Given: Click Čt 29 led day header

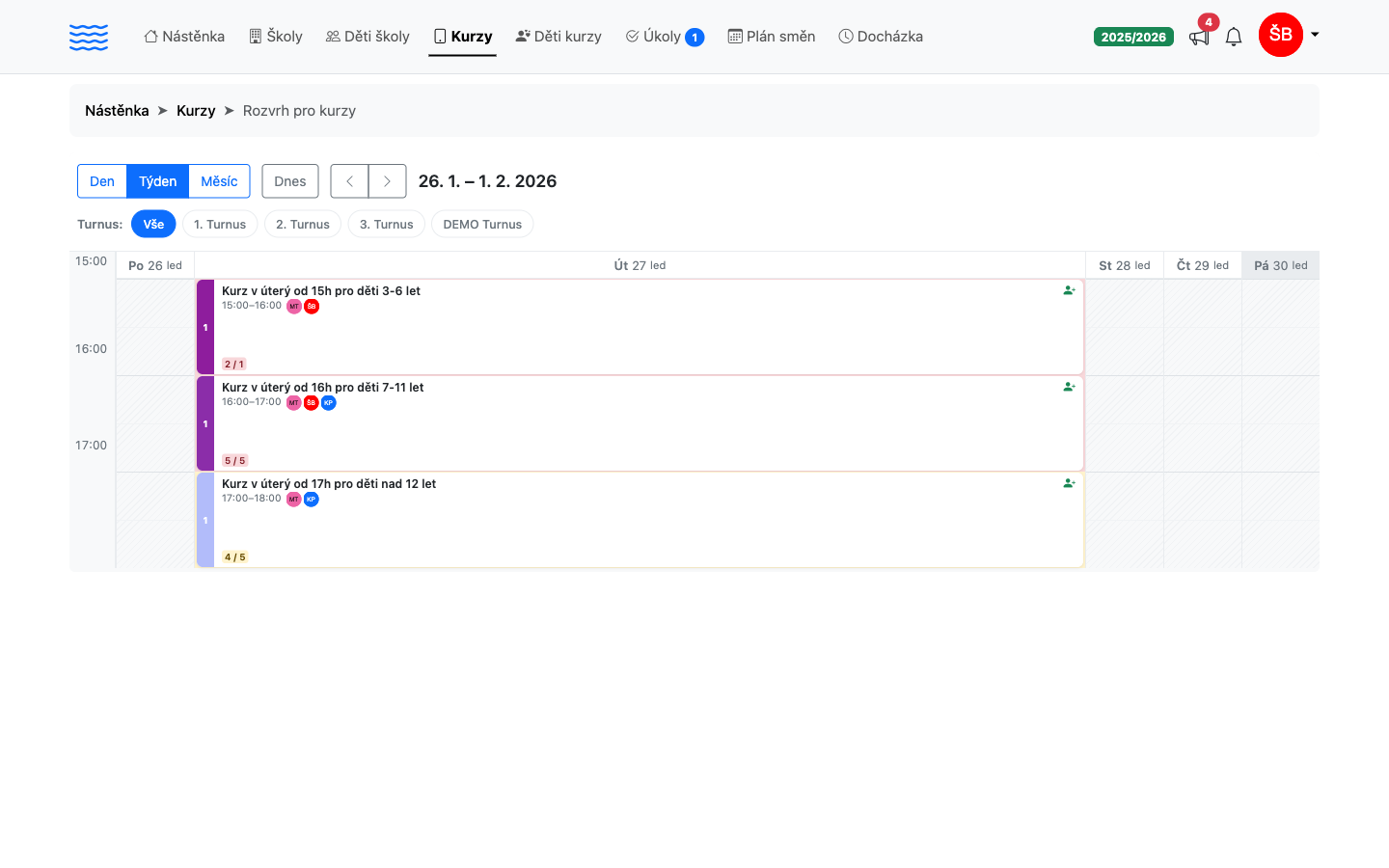Looking at the screenshot, I should click(x=1203, y=265).
